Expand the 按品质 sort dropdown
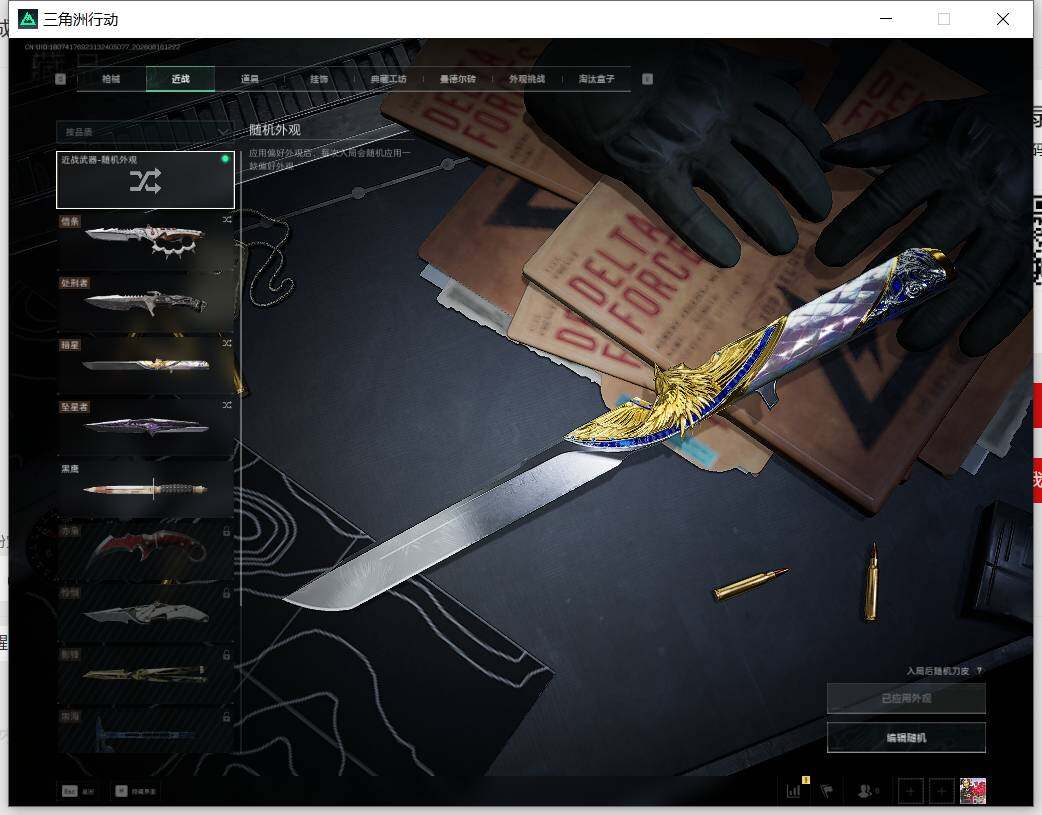 click(x=145, y=132)
